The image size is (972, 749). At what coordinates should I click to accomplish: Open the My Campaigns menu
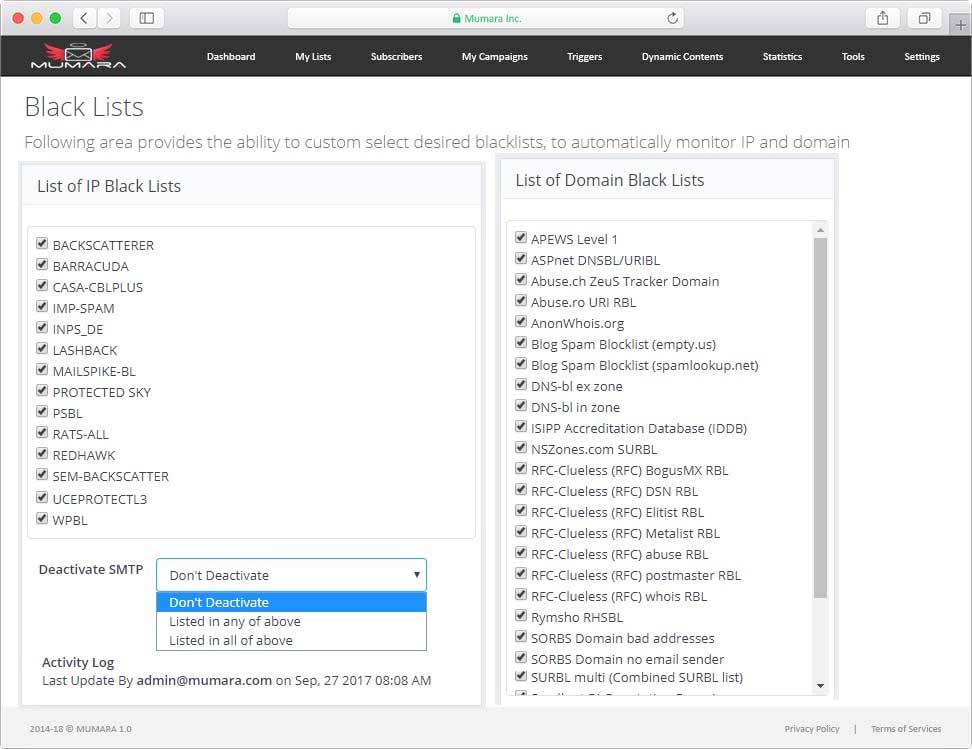click(x=494, y=57)
